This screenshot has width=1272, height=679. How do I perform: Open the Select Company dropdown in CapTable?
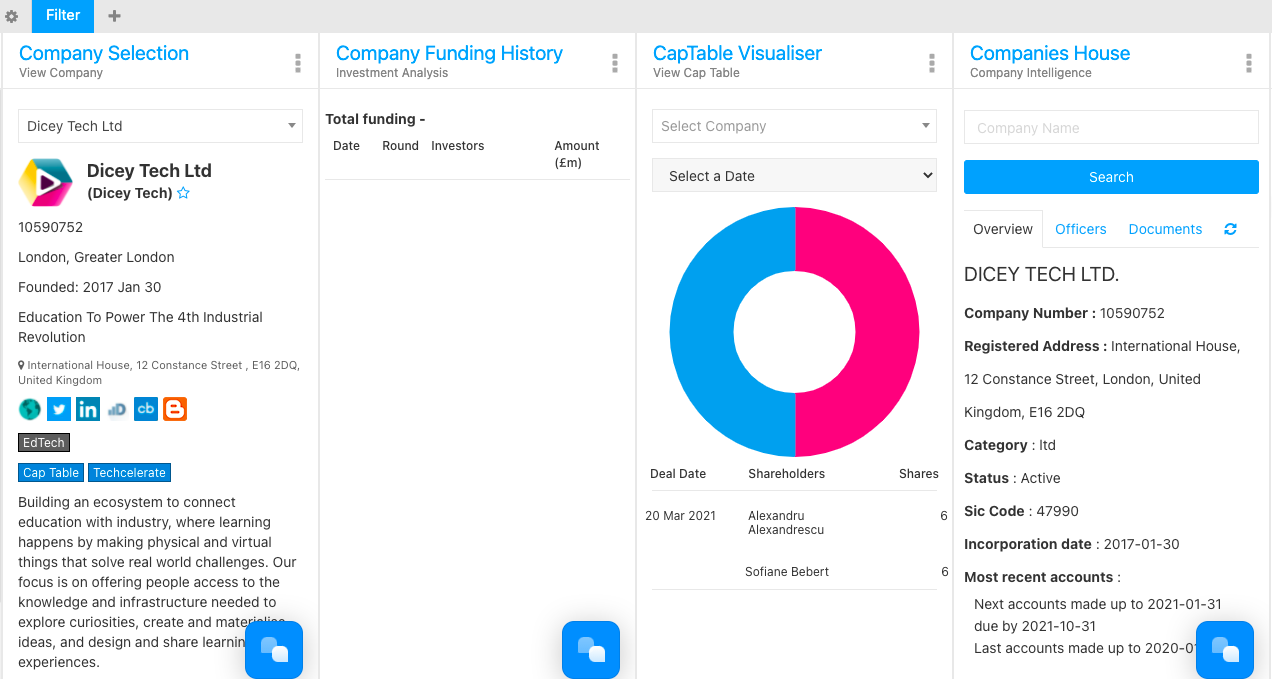(794, 126)
